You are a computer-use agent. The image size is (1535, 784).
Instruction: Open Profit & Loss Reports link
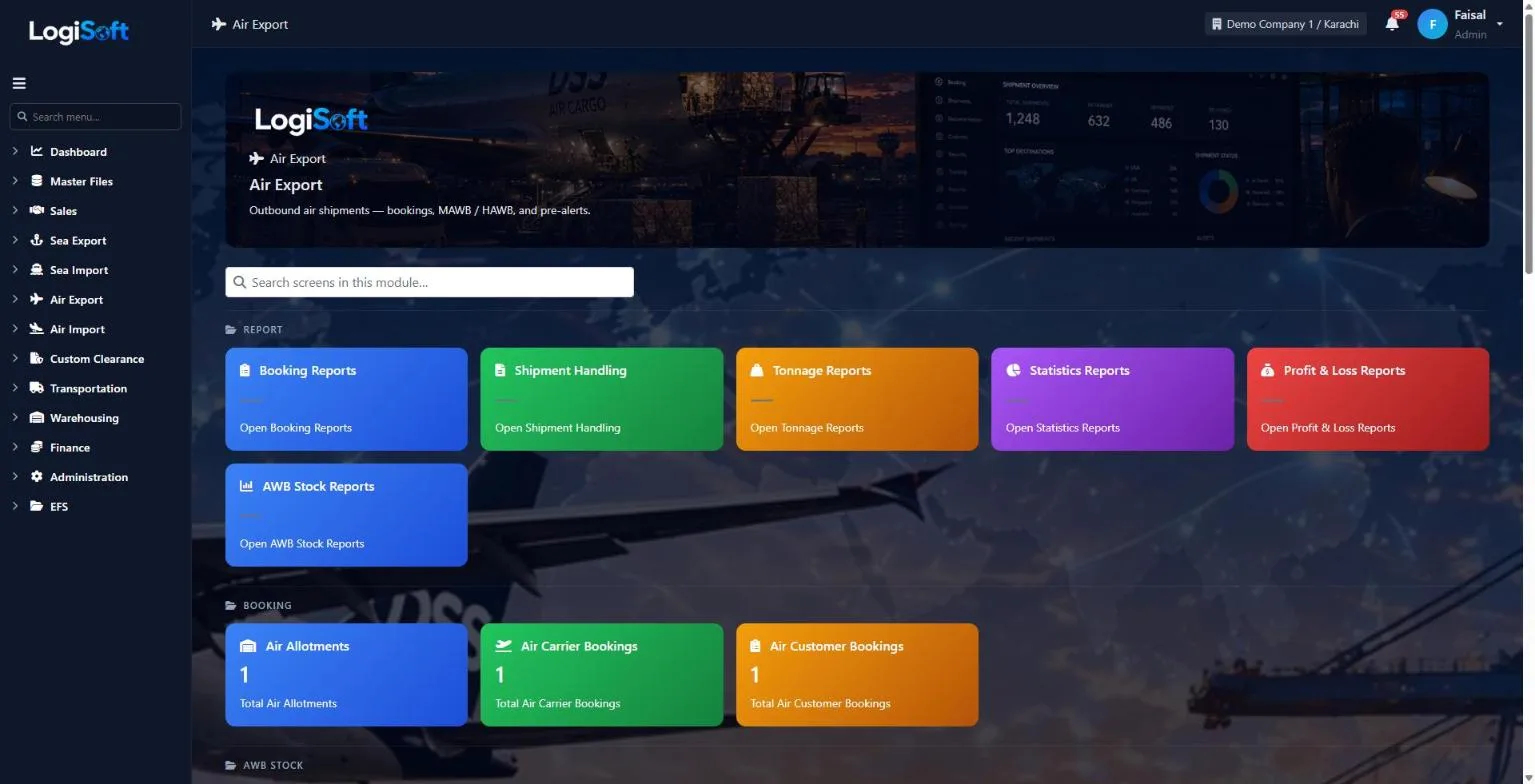(1328, 428)
